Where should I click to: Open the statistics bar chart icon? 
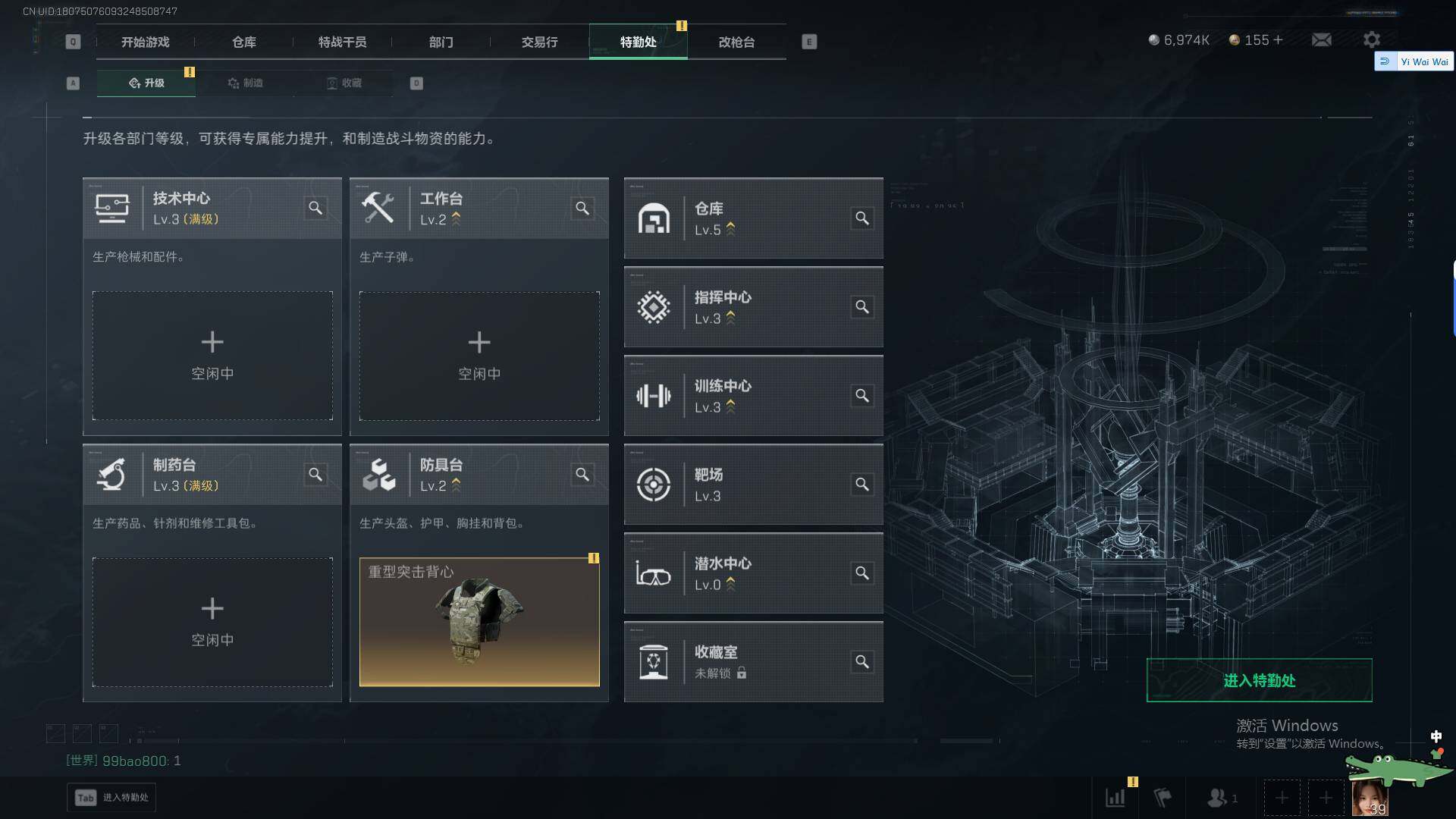coord(1116,798)
